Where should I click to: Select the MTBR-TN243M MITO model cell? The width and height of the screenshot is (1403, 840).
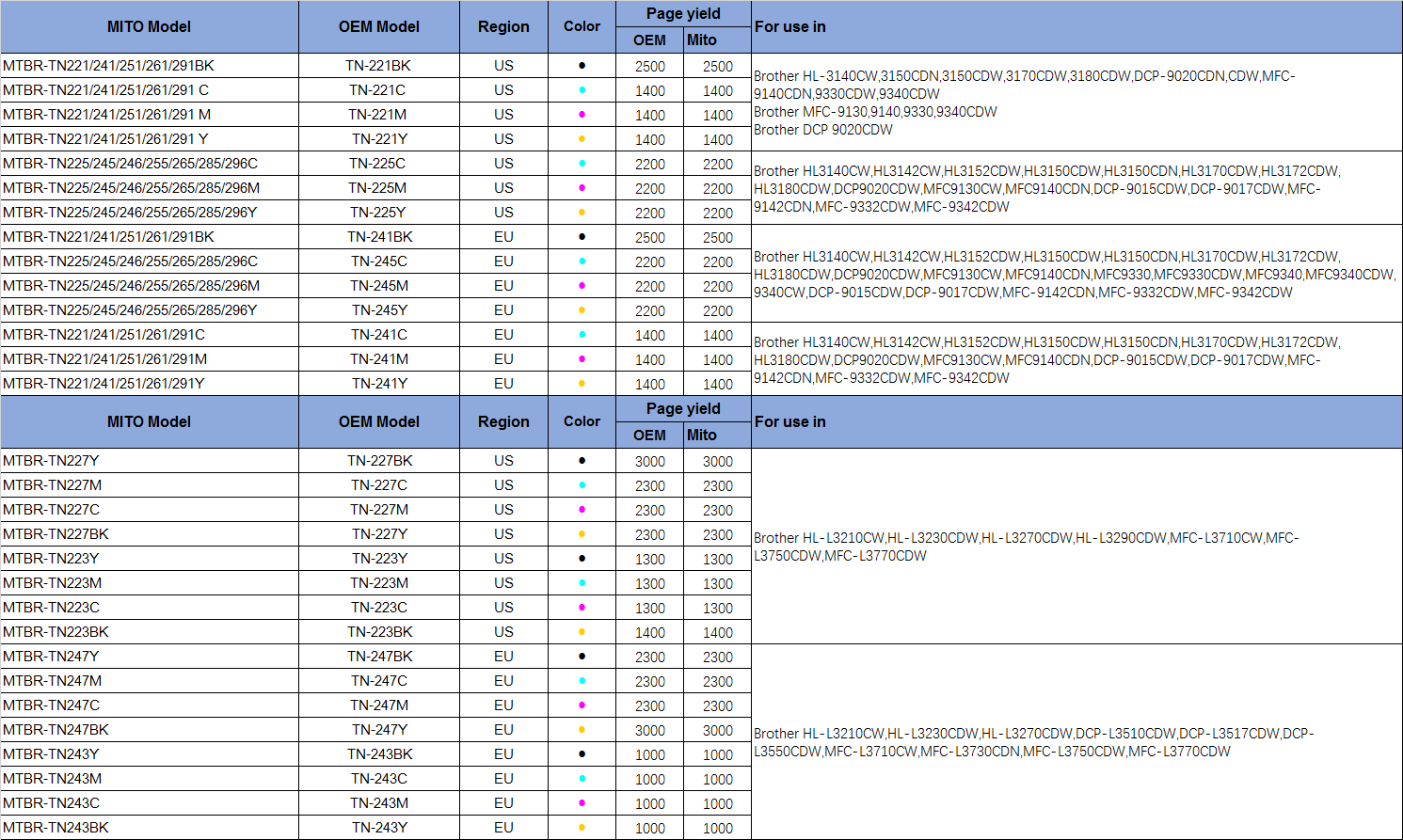tap(150, 779)
